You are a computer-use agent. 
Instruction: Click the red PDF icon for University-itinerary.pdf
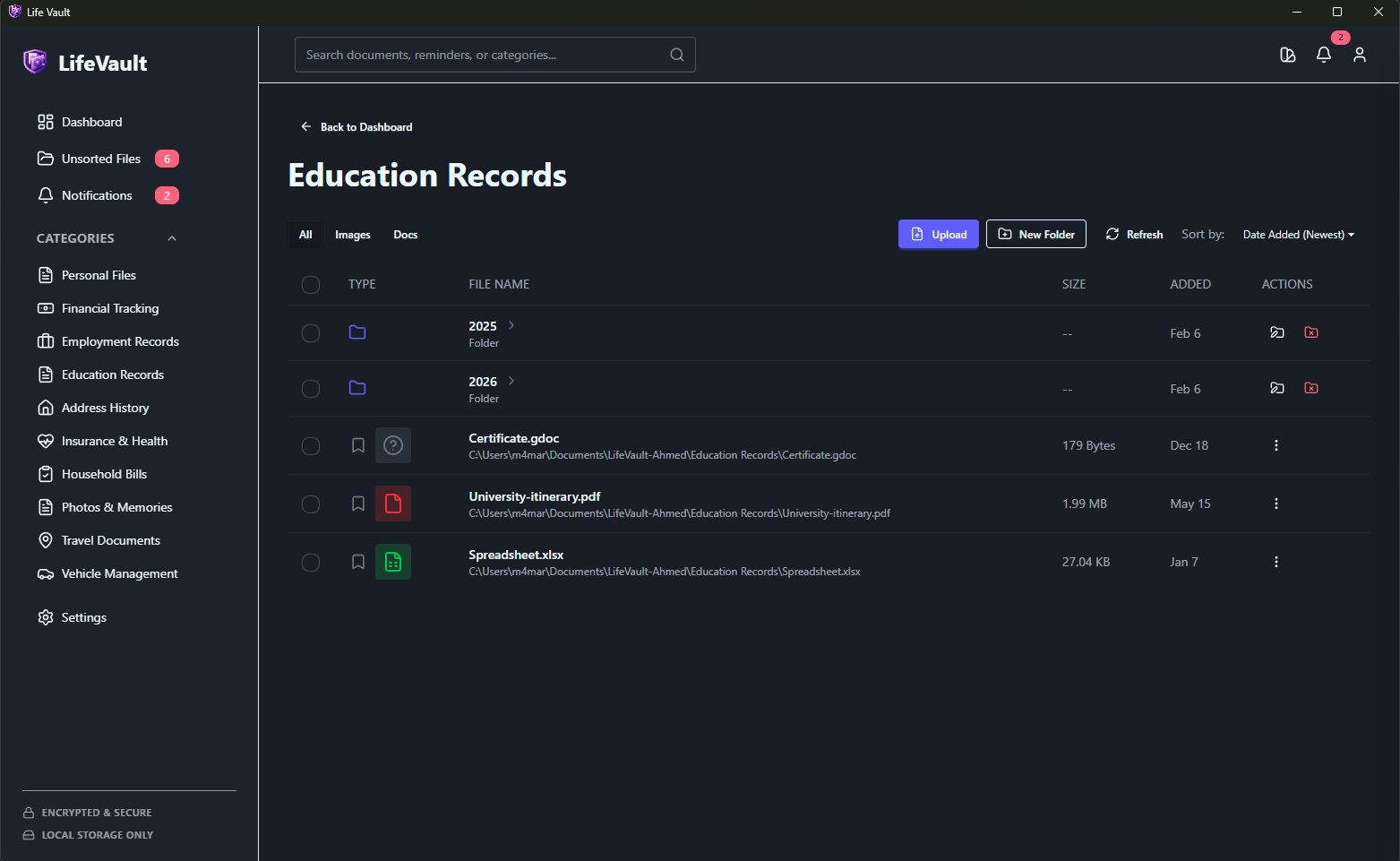point(393,504)
